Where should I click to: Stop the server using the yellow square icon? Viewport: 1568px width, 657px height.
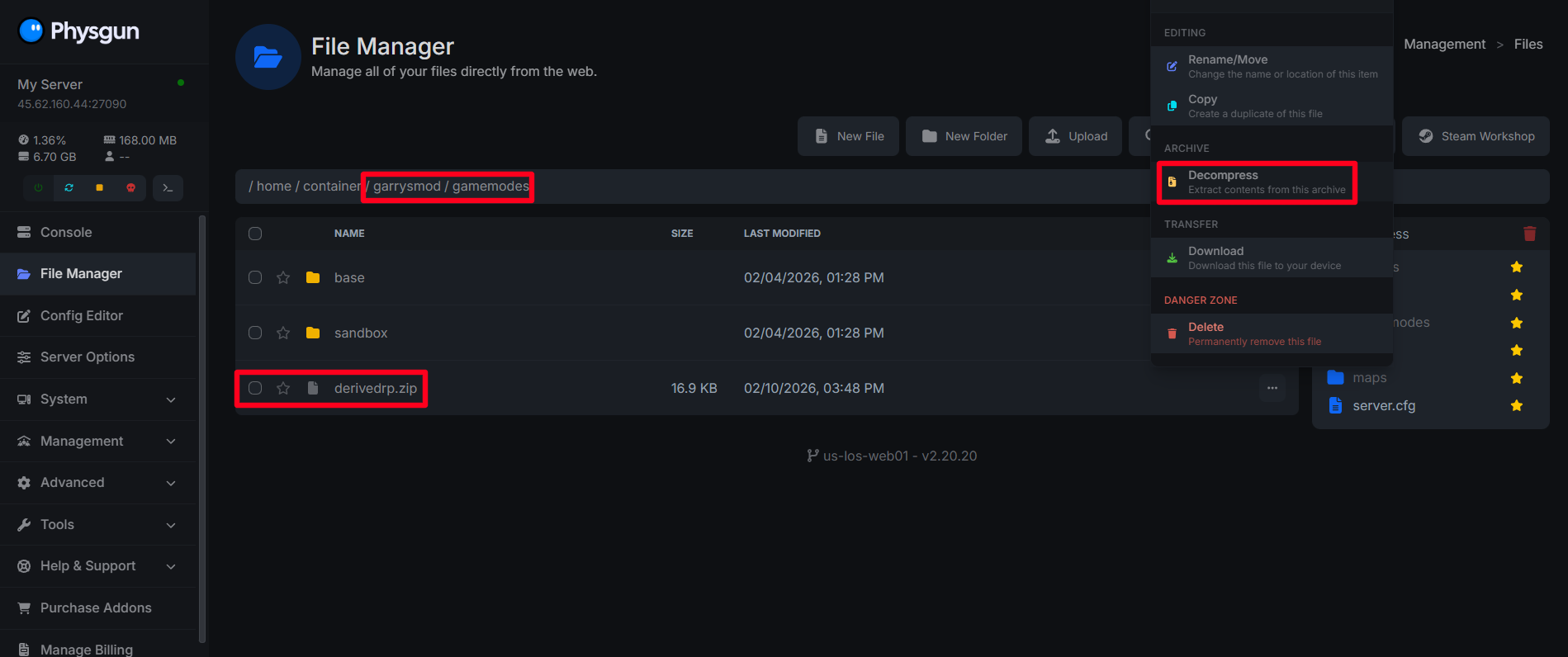[99, 188]
